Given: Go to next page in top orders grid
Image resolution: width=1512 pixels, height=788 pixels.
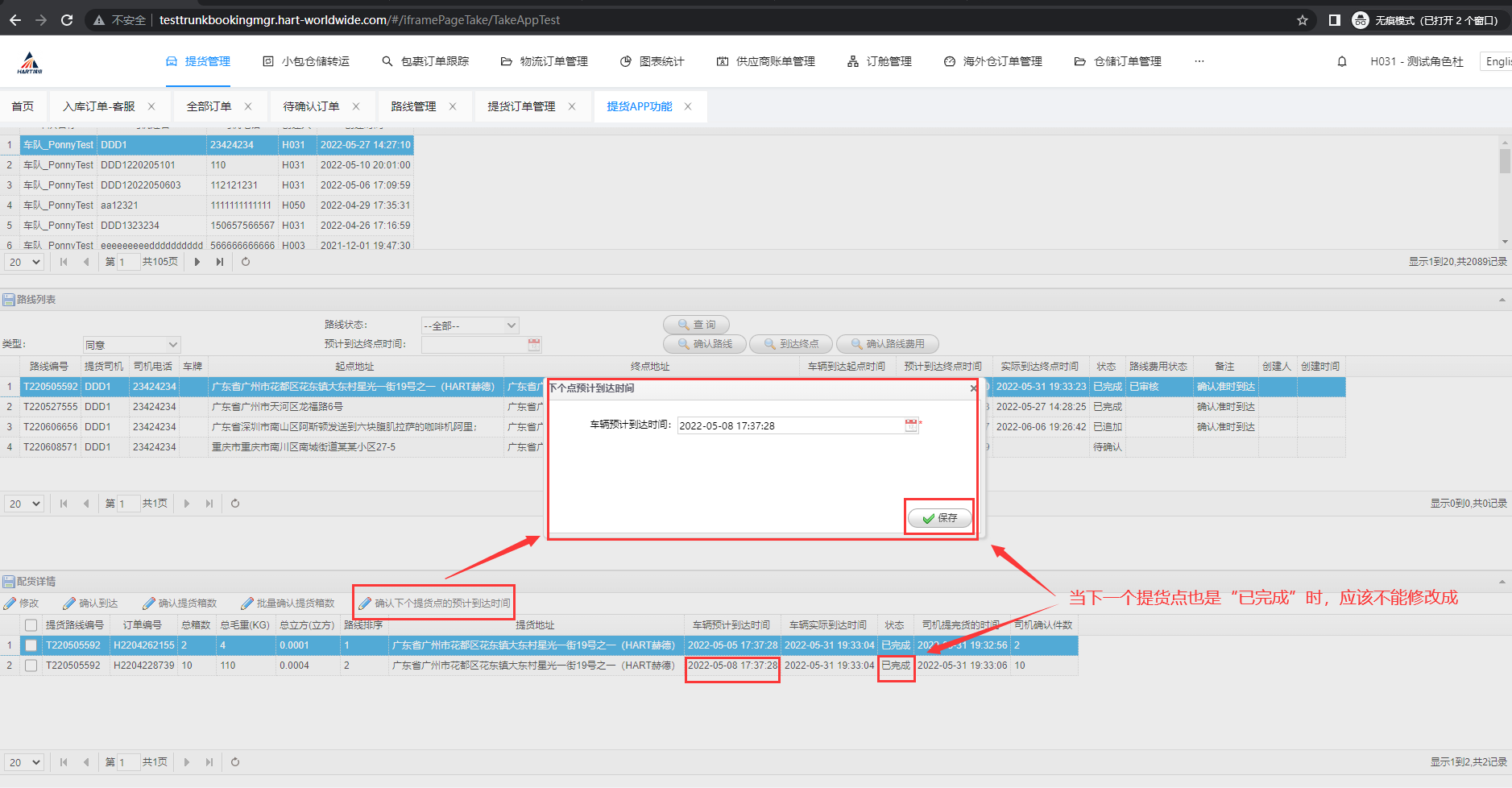Looking at the screenshot, I should click(x=197, y=262).
